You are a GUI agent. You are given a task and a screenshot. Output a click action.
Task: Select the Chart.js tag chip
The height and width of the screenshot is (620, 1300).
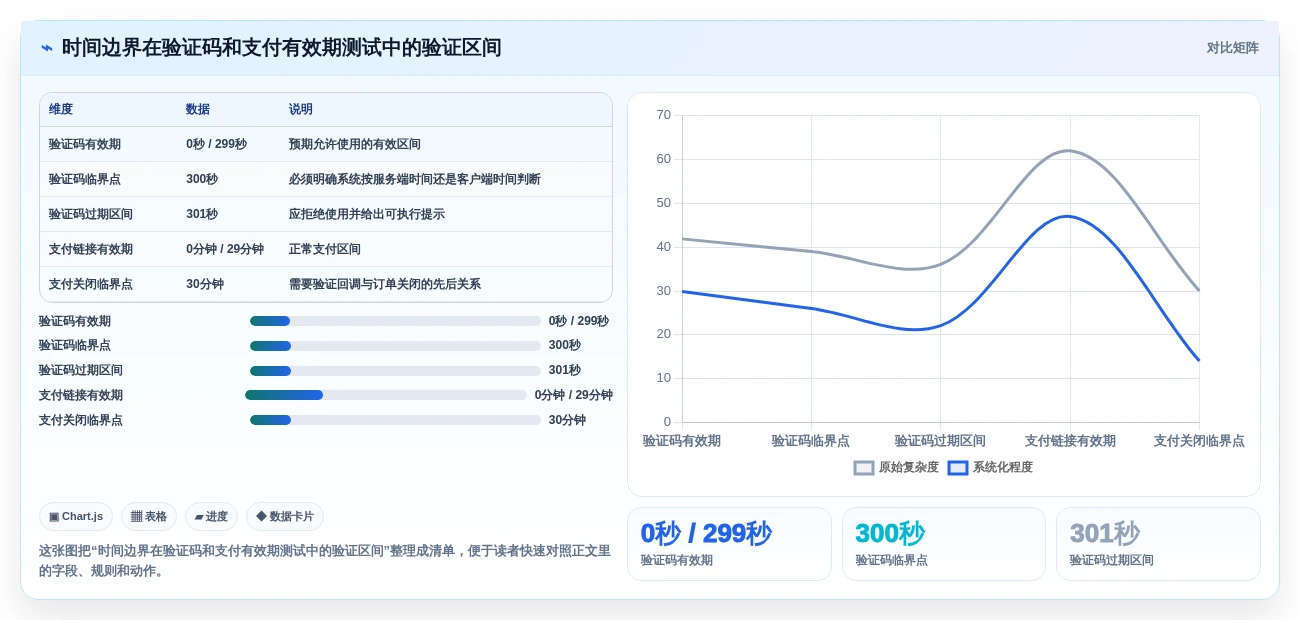76,516
